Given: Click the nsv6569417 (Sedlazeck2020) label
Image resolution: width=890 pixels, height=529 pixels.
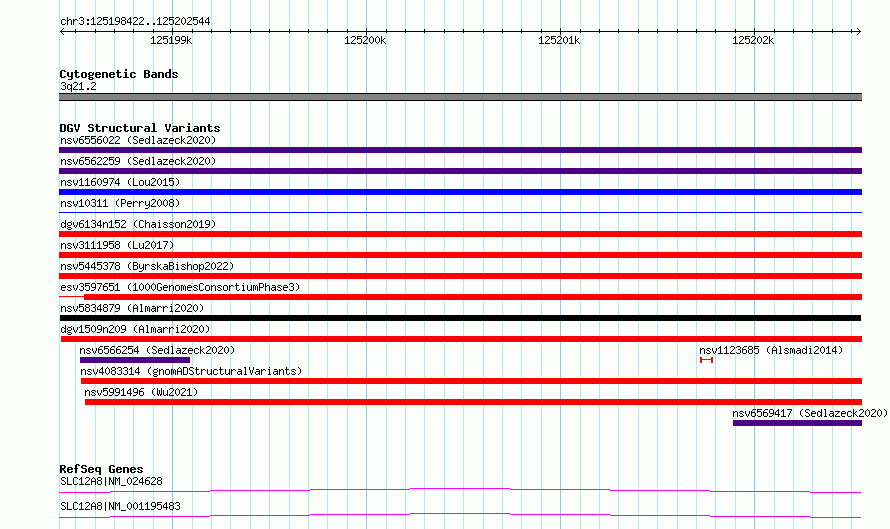Looking at the screenshot, I should pos(810,413).
